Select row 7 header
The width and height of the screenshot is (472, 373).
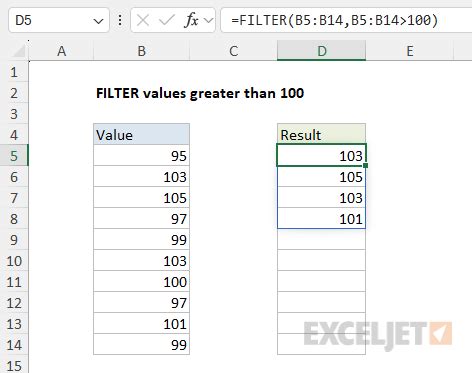click(x=14, y=198)
